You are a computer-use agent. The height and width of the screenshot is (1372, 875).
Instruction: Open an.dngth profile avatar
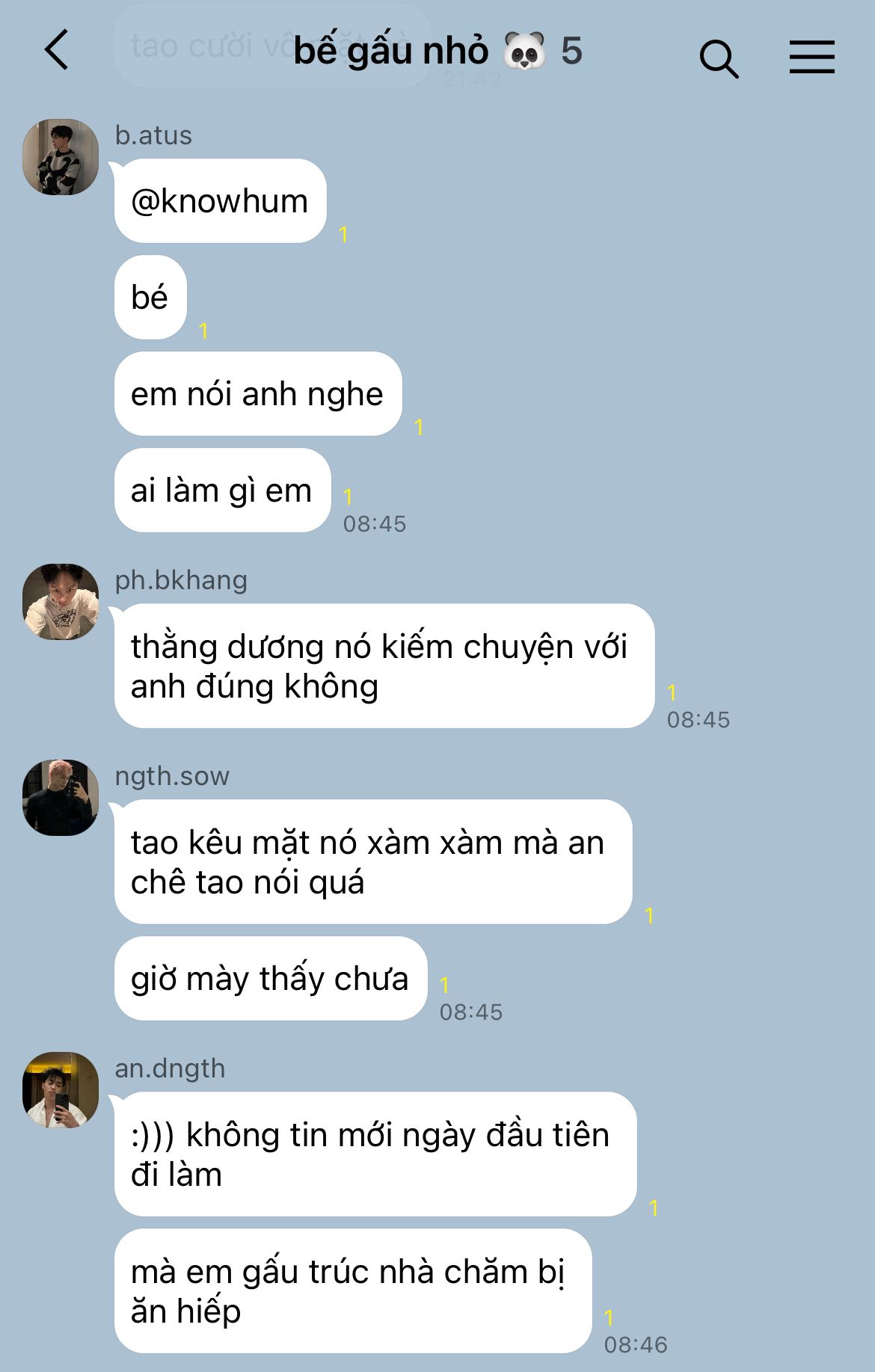tap(61, 1090)
